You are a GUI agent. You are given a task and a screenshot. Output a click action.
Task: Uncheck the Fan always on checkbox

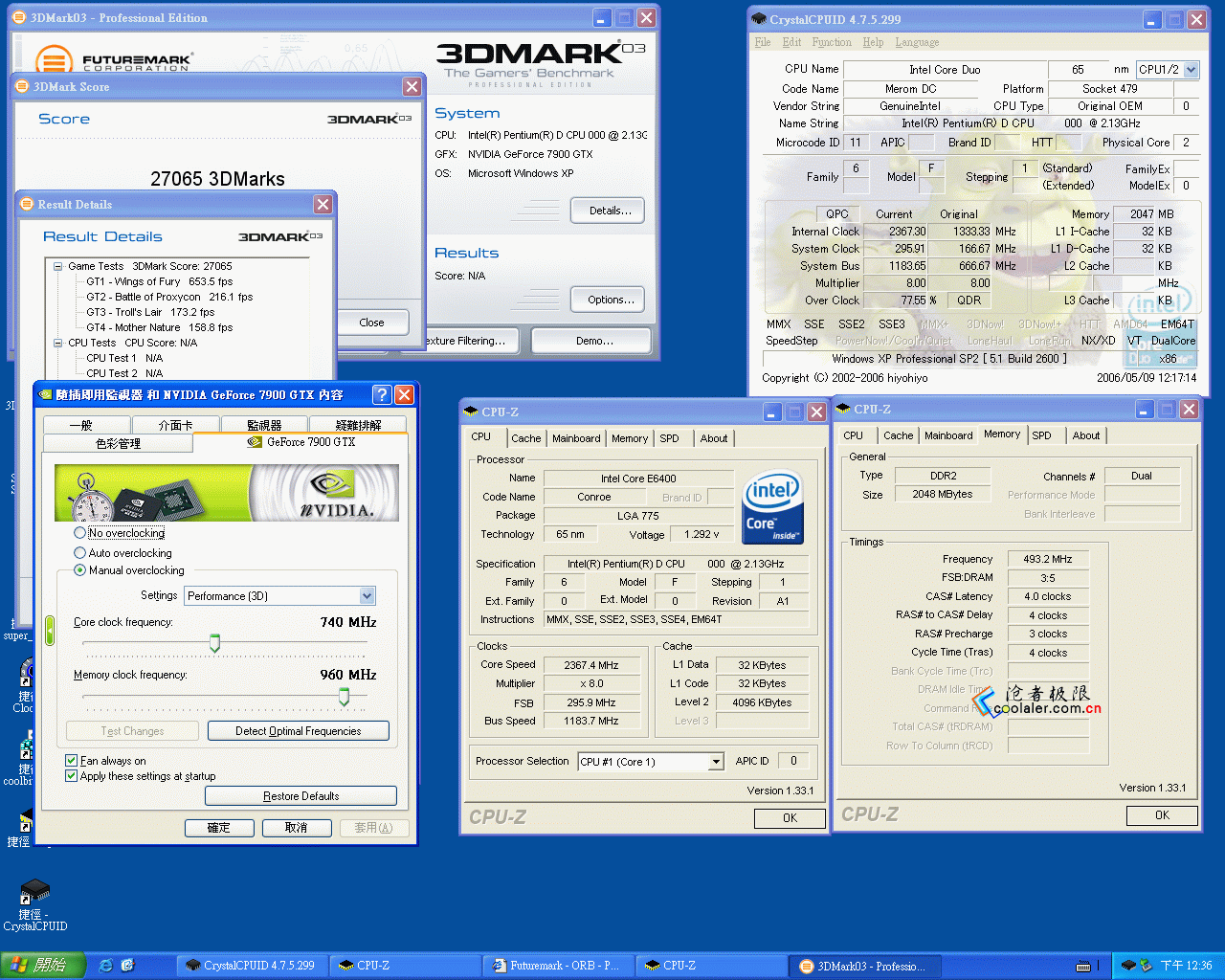point(71,761)
